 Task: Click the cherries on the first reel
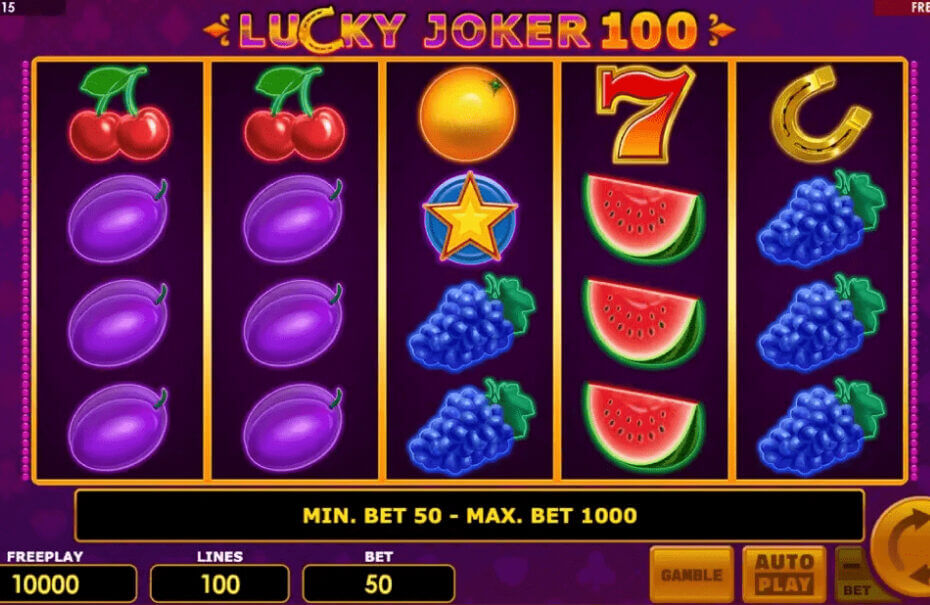coord(119,113)
